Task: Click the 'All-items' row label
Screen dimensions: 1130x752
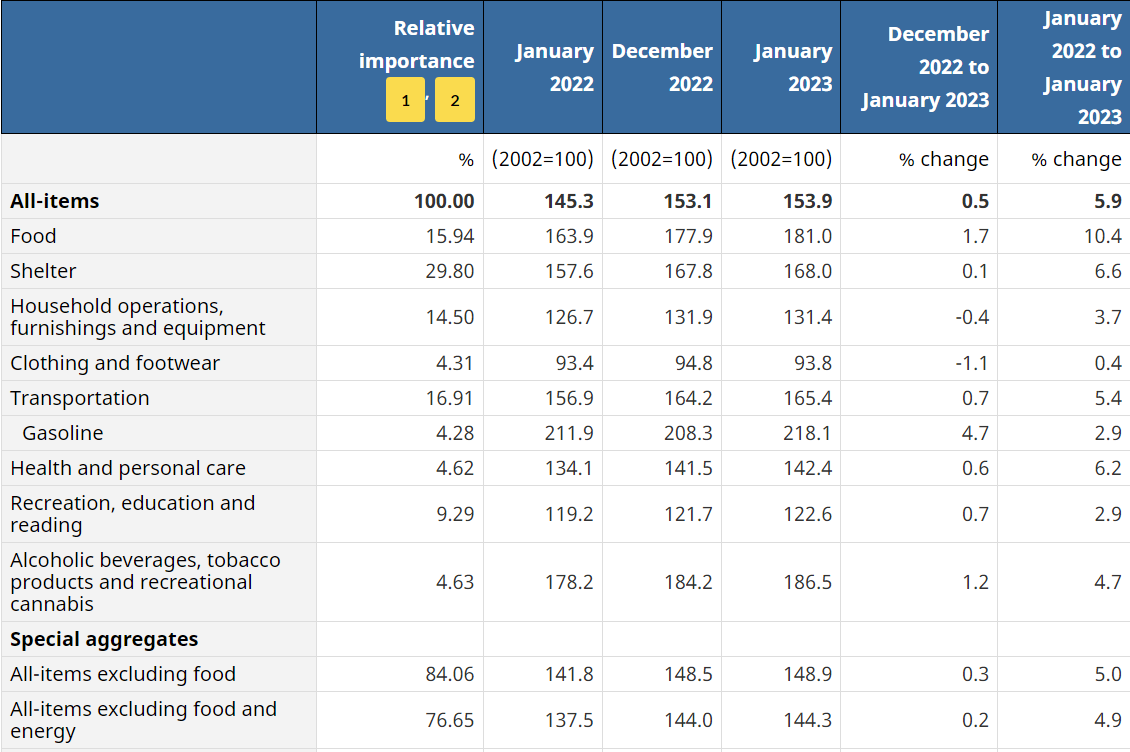Action: click(x=55, y=201)
